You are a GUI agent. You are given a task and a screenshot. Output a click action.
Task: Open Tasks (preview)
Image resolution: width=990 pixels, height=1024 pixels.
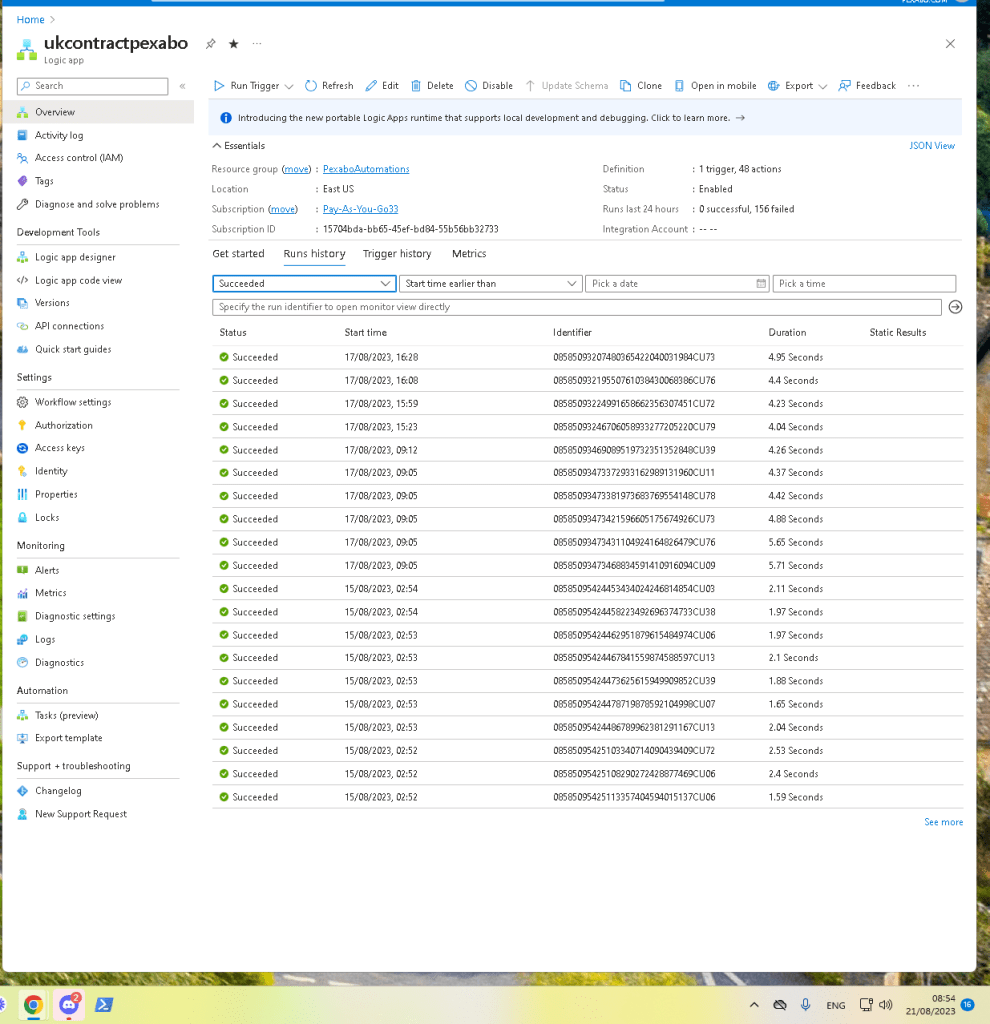66,715
